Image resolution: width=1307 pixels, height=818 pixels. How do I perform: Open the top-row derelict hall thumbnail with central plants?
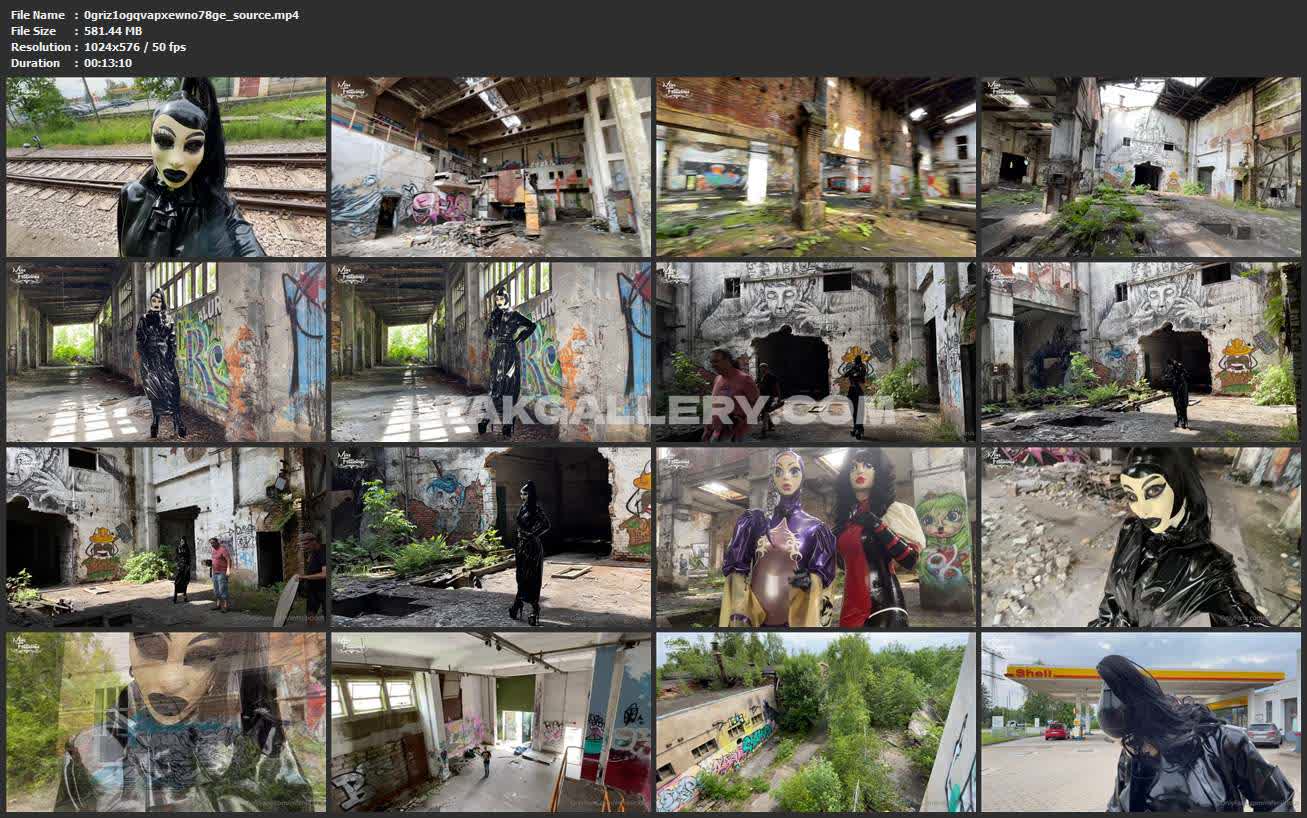coord(1140,167)
